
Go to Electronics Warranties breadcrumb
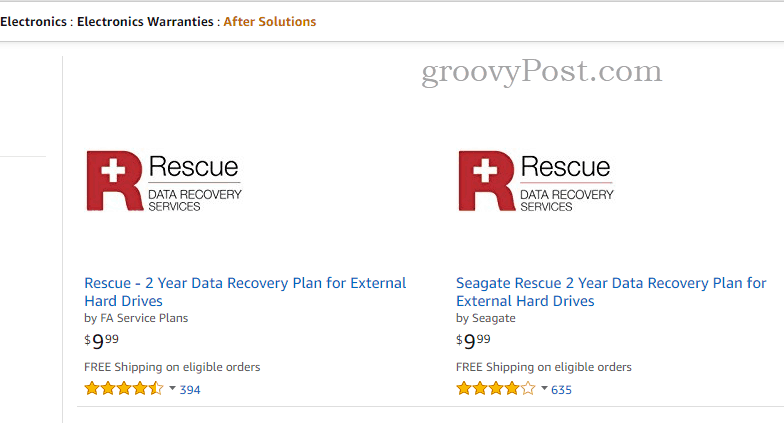pyautogui.click(x=145, y=22)
